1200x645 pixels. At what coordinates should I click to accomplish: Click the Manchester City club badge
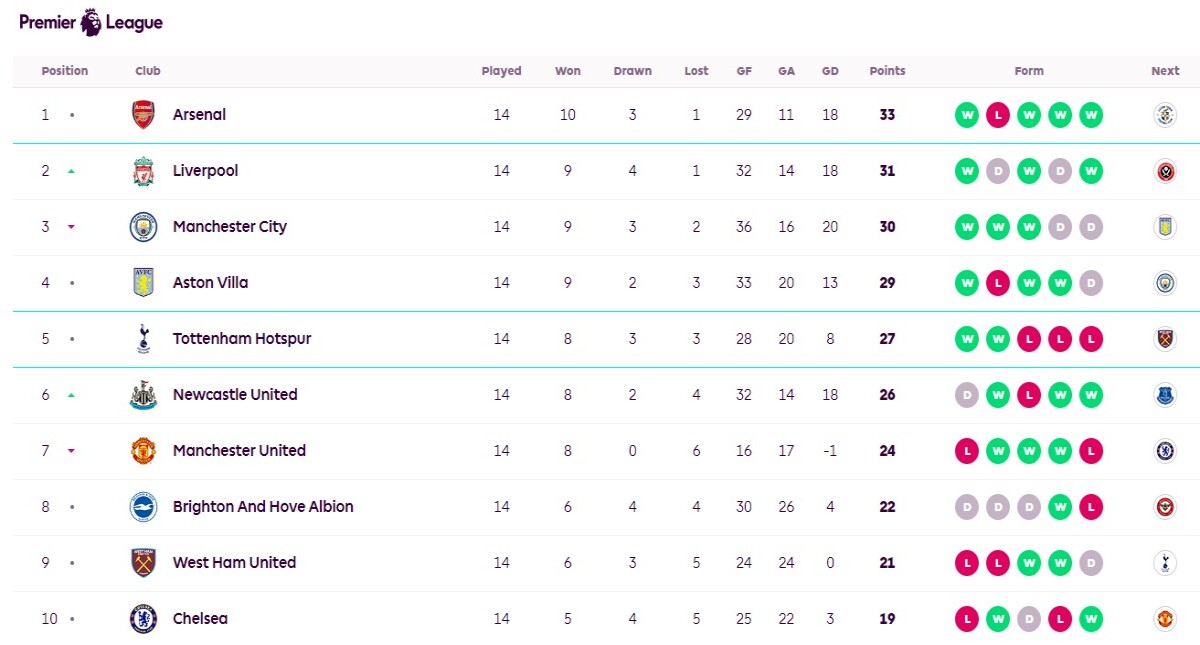click(x=143, y=227)
